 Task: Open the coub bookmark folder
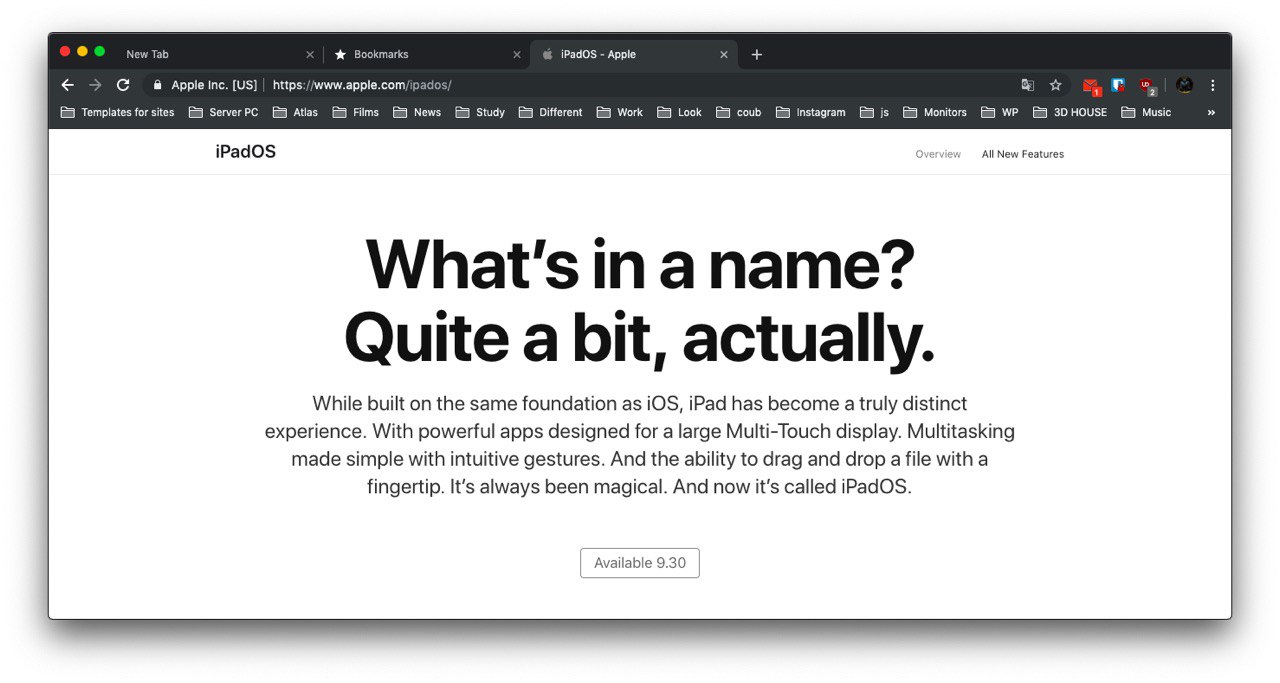pos(739,112)
